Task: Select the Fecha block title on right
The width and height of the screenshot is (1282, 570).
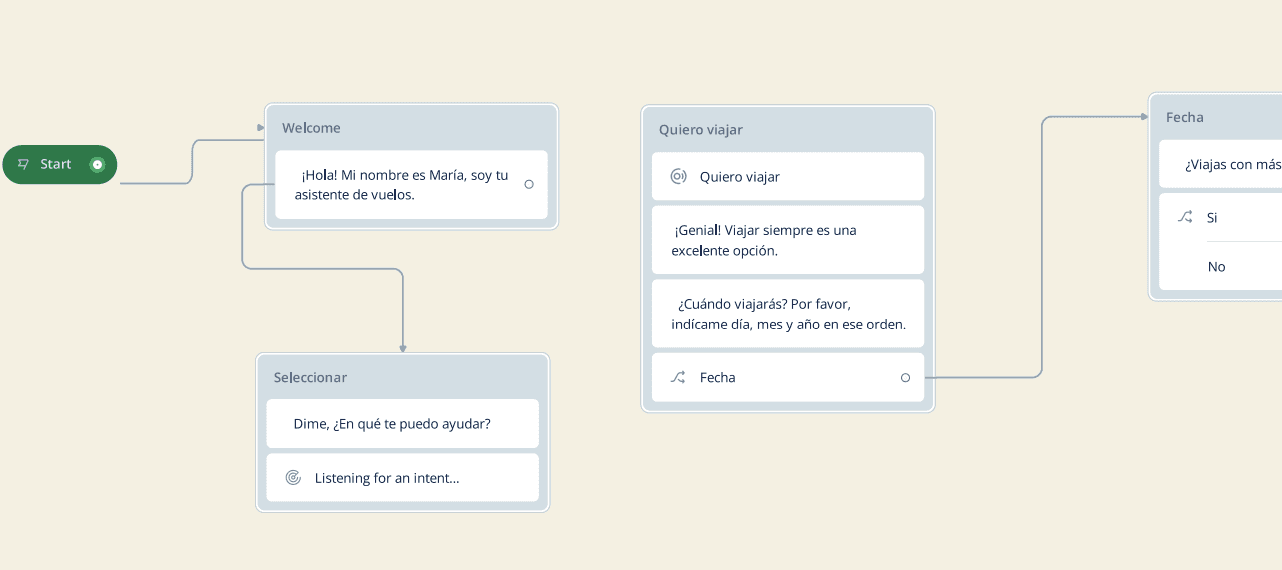Action: pyautogui.click(x=1185, y=117)
